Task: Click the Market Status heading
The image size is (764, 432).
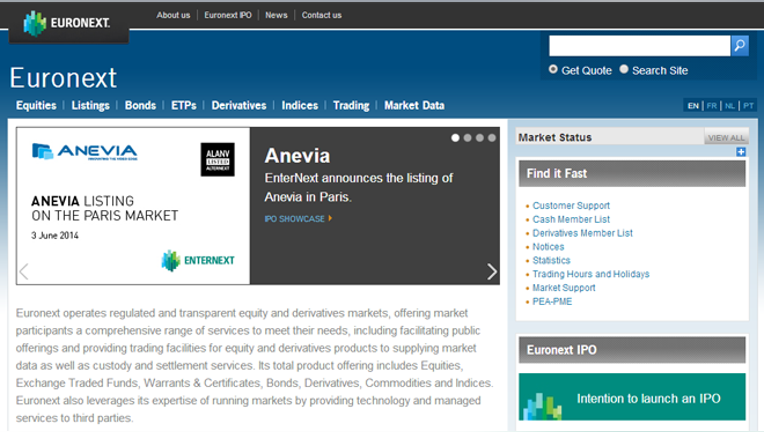Action: point(554,137)
